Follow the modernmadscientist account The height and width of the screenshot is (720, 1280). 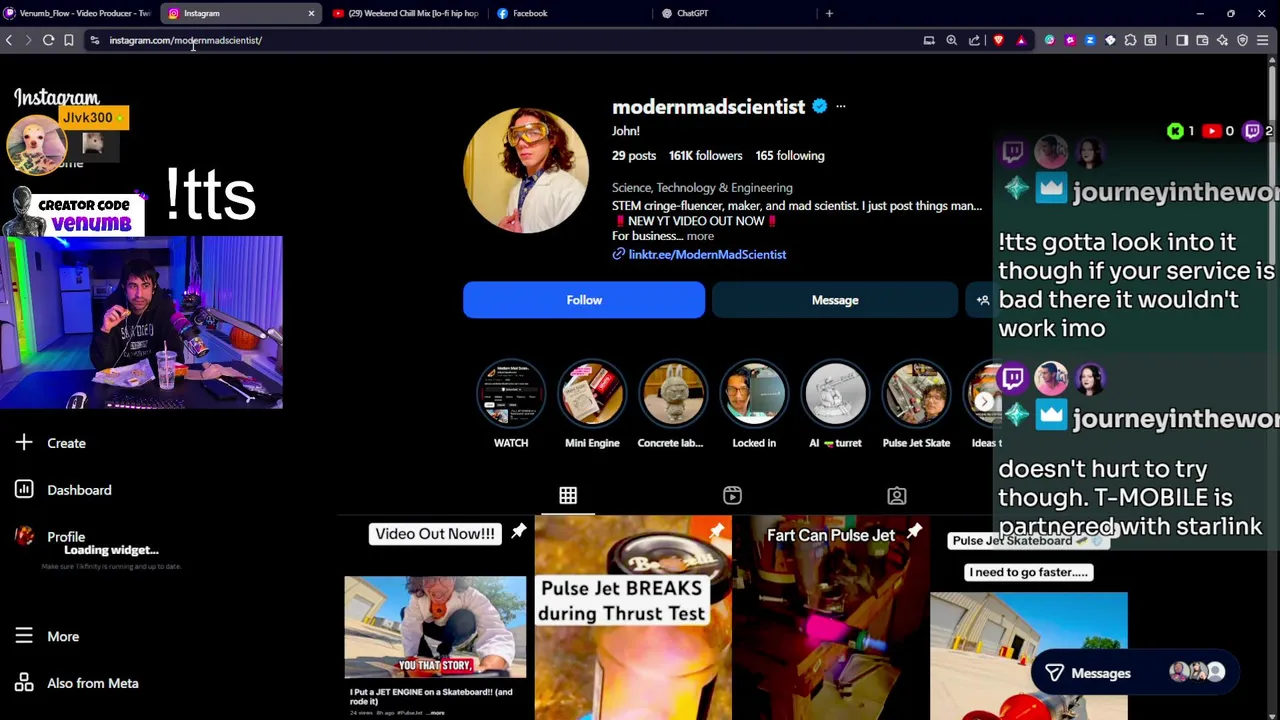584,300
